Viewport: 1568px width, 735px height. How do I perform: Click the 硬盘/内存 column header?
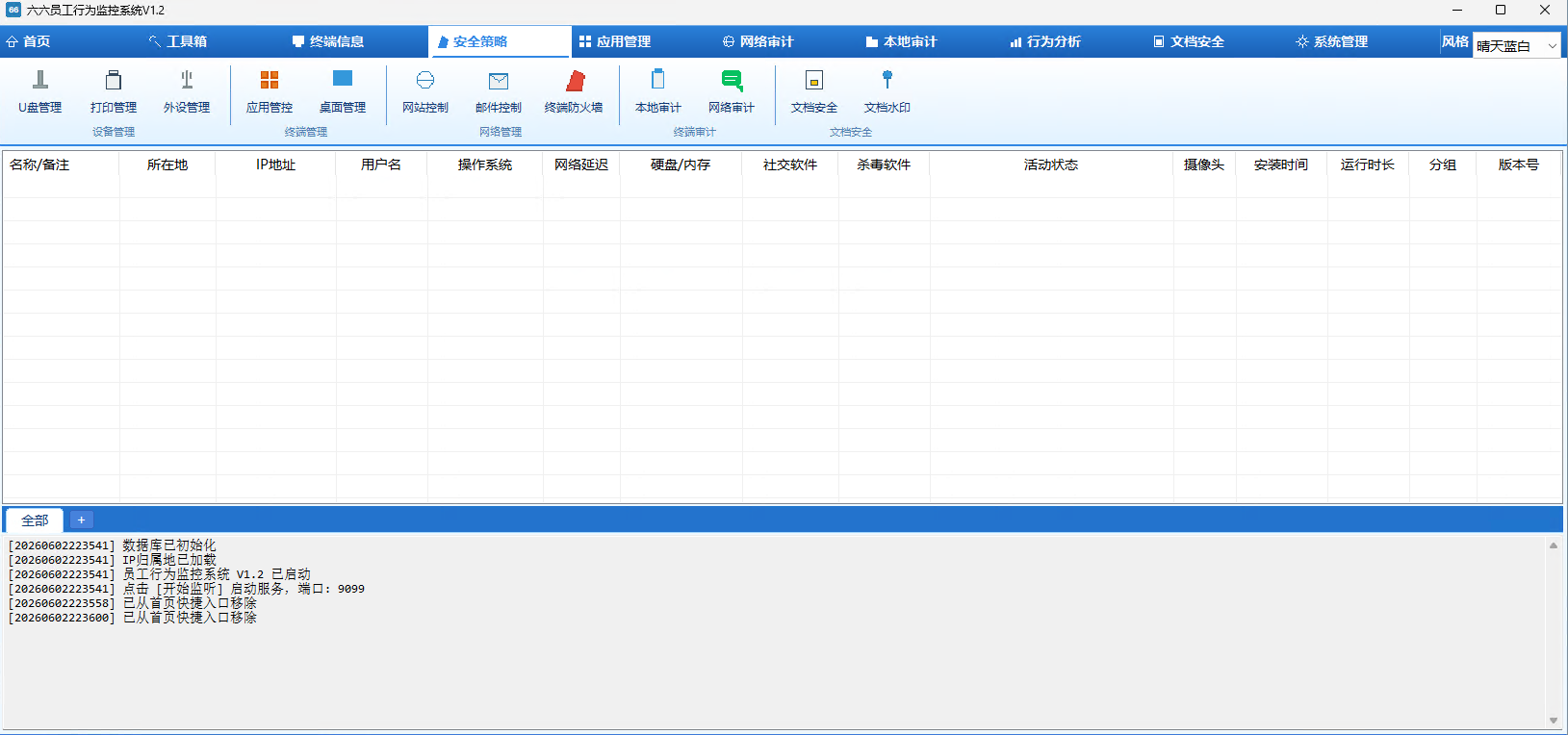click(x=681, y=165)
